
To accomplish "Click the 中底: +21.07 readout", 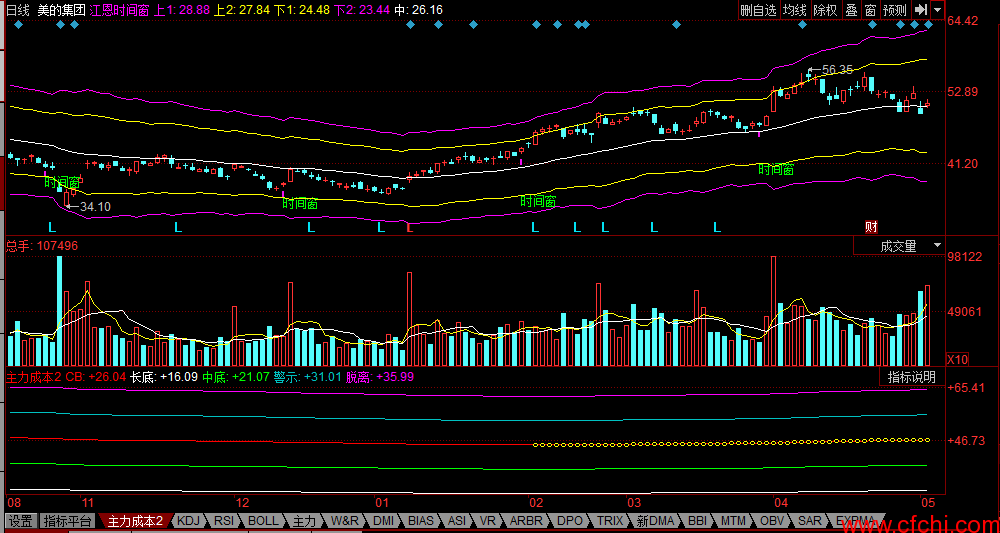I will coord(236,377).
